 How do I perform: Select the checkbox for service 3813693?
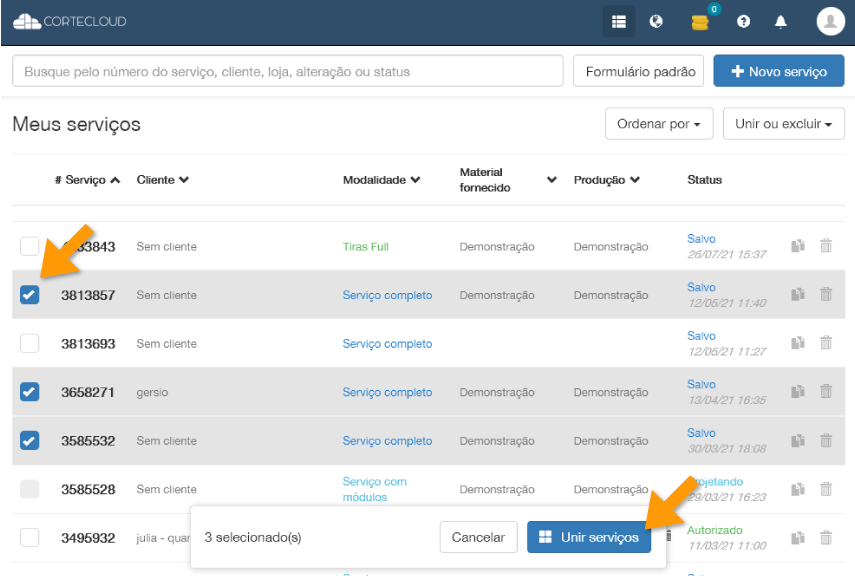coord(30,343)
